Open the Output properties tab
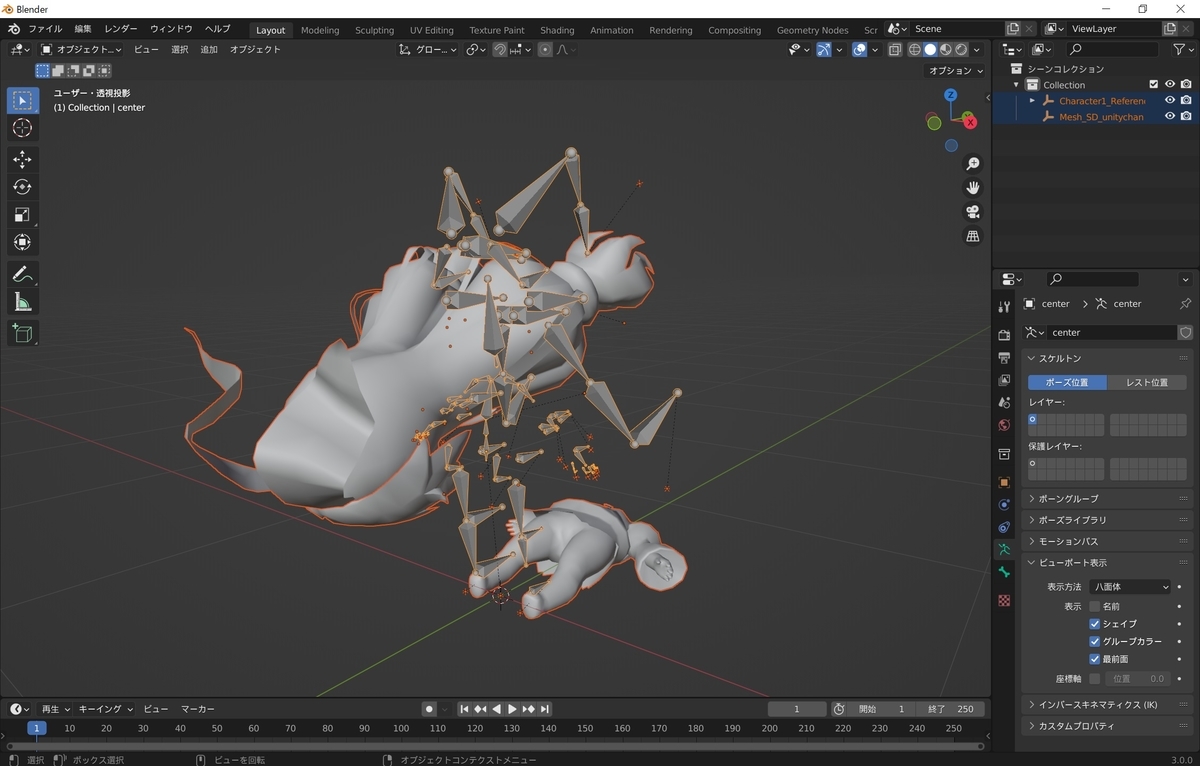 click(1004, 358)
